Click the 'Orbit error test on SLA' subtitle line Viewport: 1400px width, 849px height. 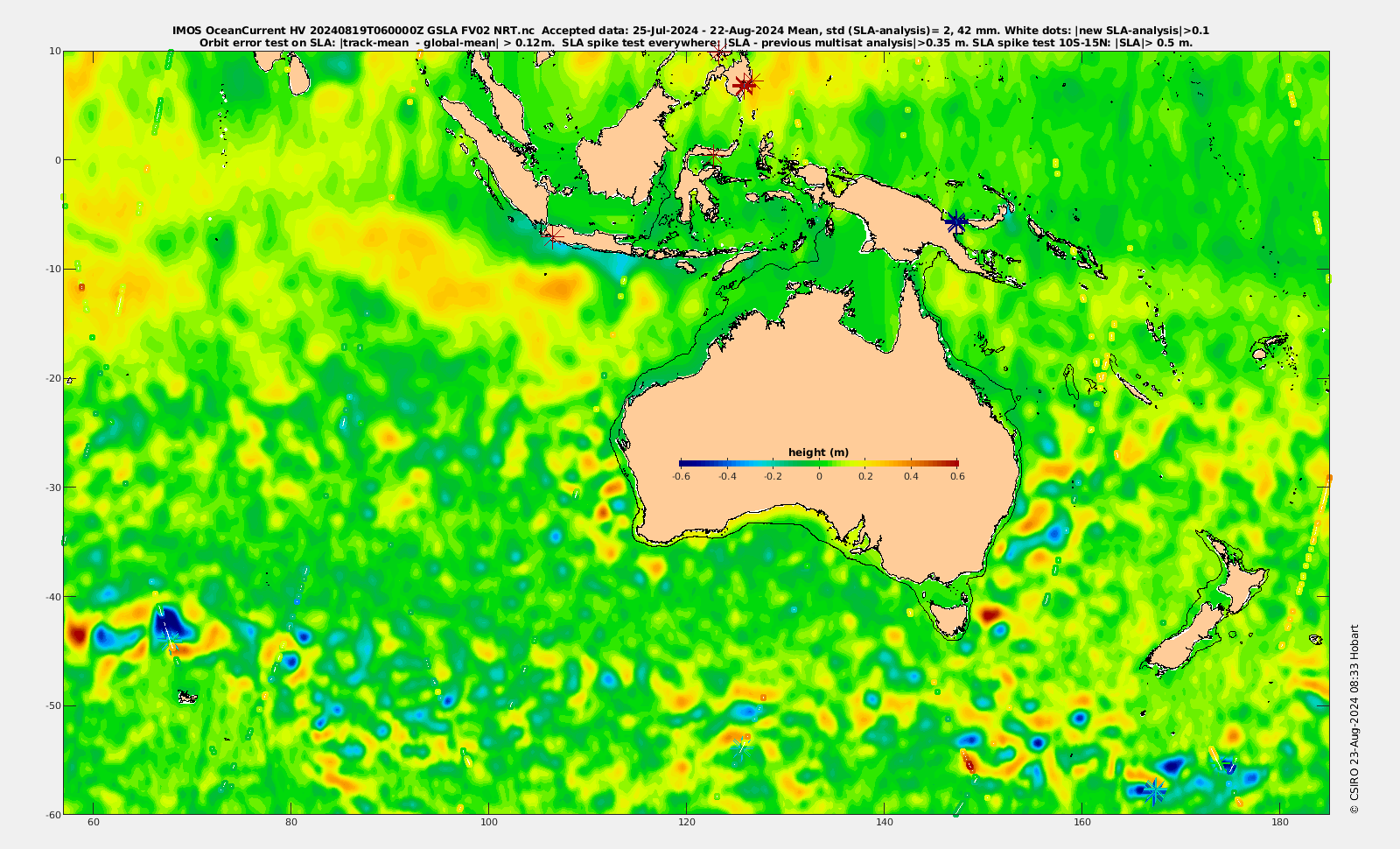(696, 42)
